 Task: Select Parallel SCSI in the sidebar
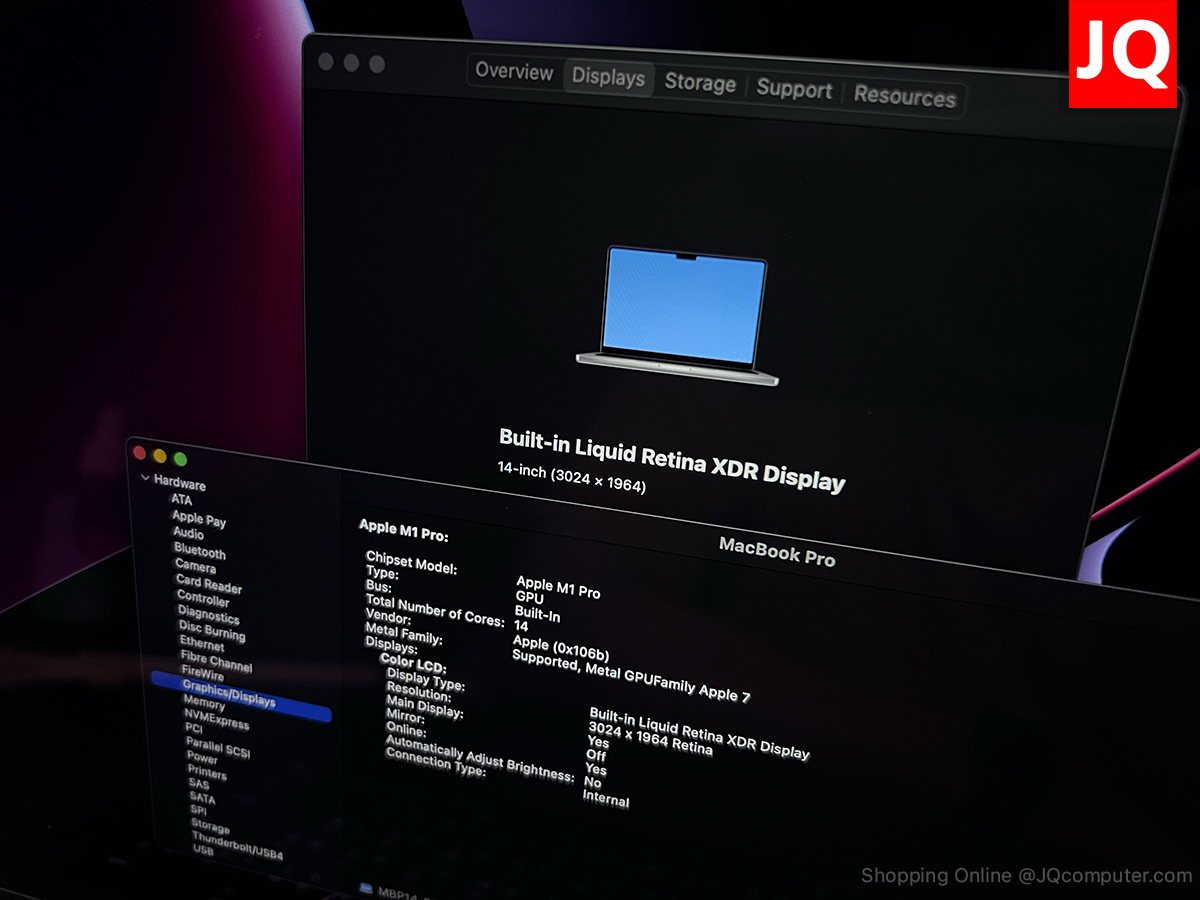coord(217,748)
